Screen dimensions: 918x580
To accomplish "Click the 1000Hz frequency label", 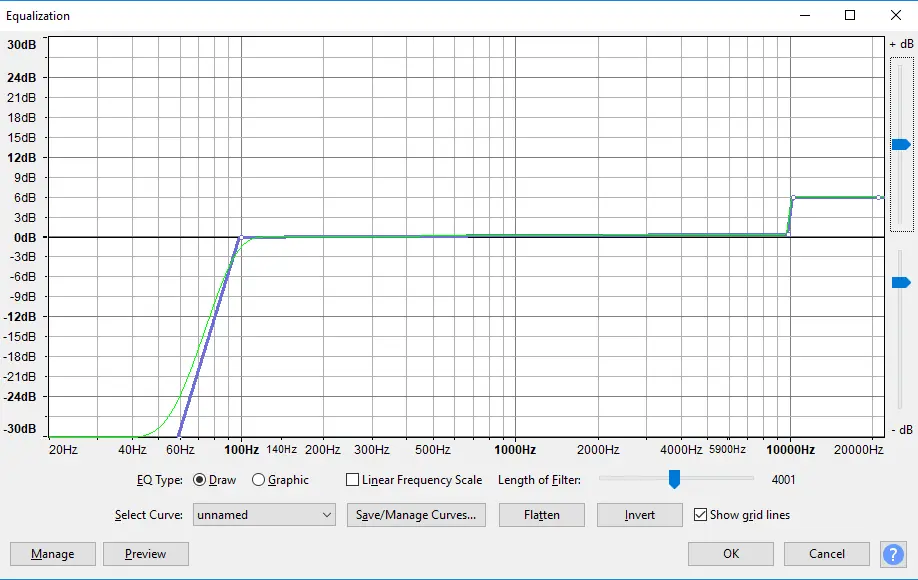I will tap(515, 449).
